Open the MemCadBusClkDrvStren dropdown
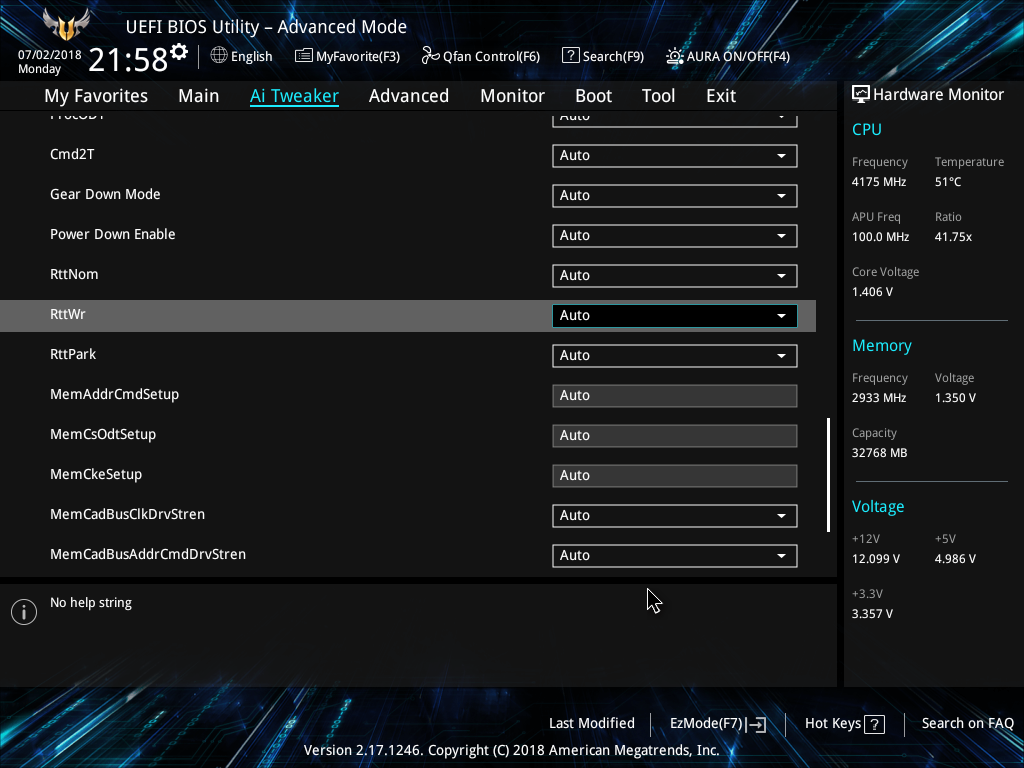 pyautogui.click(x=675, y=515)
